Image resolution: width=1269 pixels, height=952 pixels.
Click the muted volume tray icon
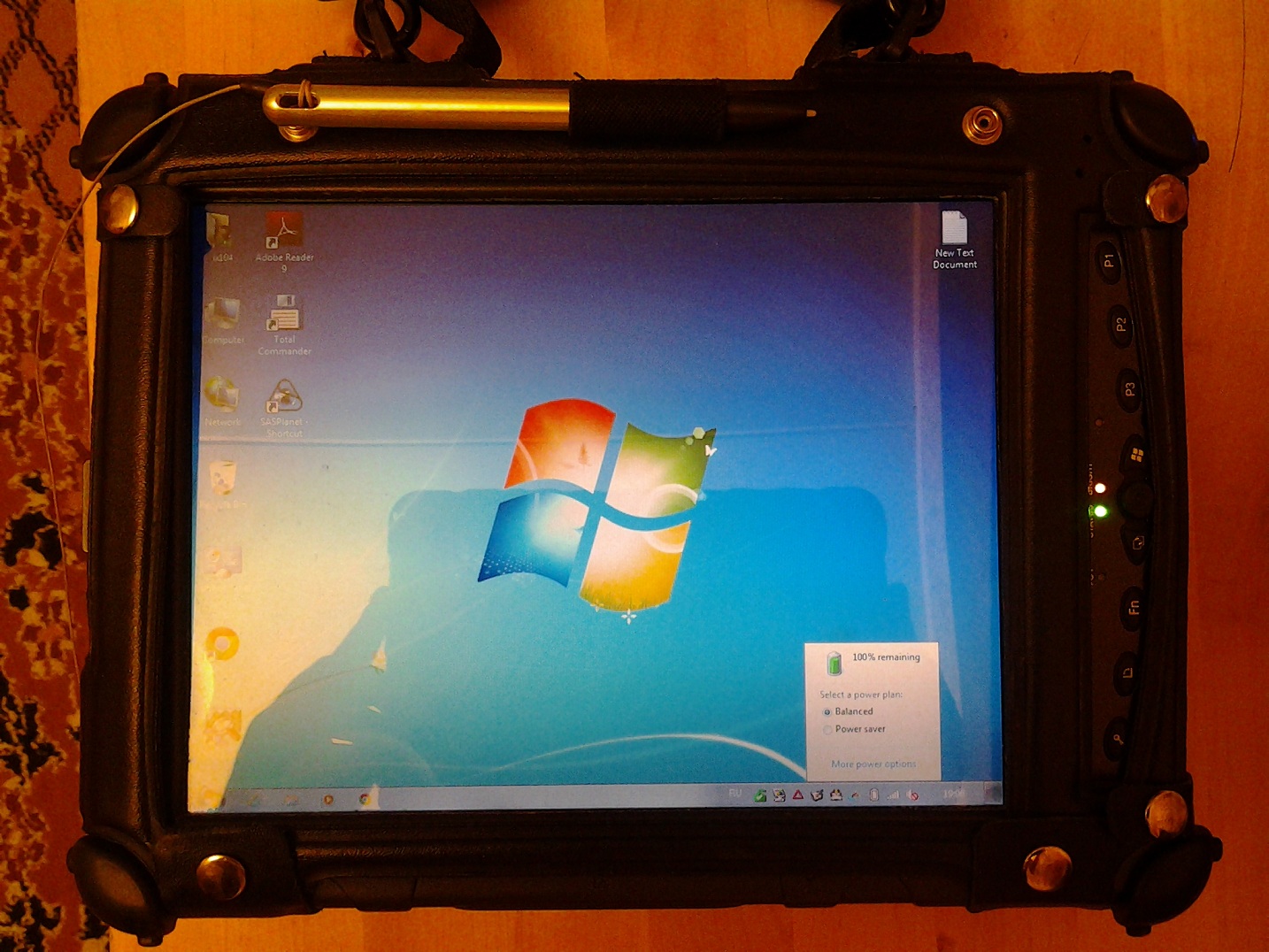click(912, 795)
